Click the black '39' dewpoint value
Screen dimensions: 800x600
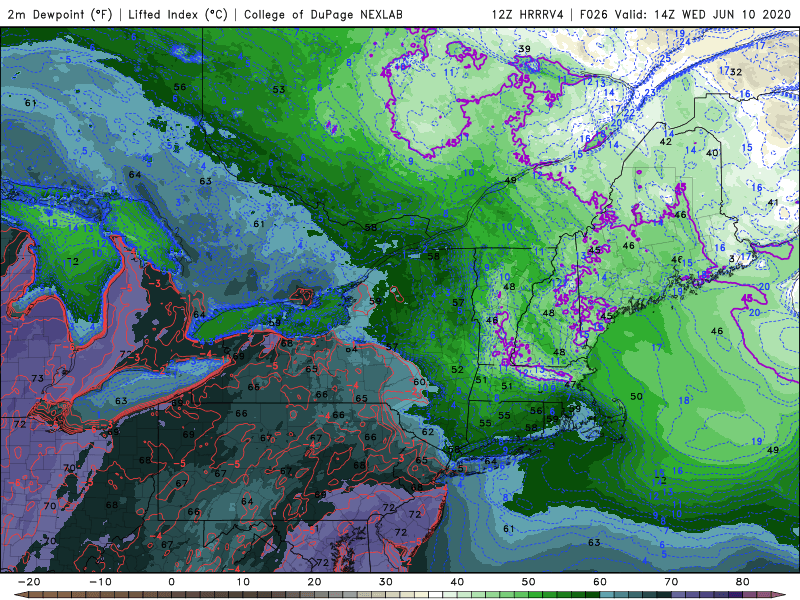(524, 49)
